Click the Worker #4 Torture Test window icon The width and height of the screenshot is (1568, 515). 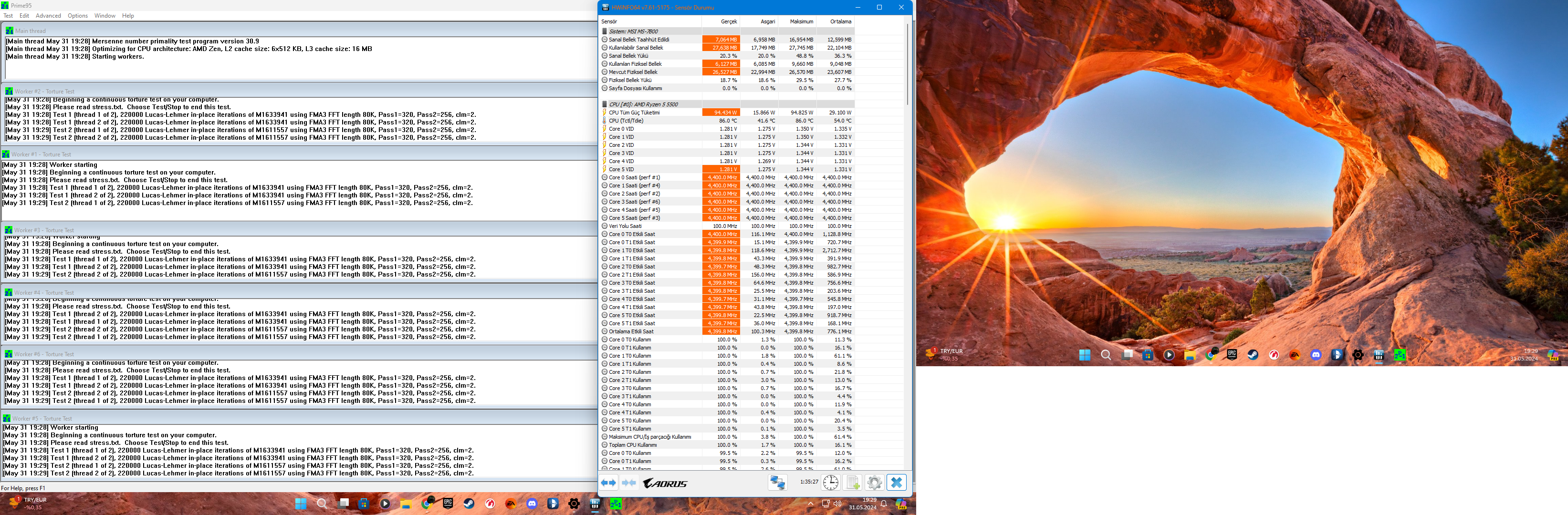pyautogui.click(x=9, y=292)
